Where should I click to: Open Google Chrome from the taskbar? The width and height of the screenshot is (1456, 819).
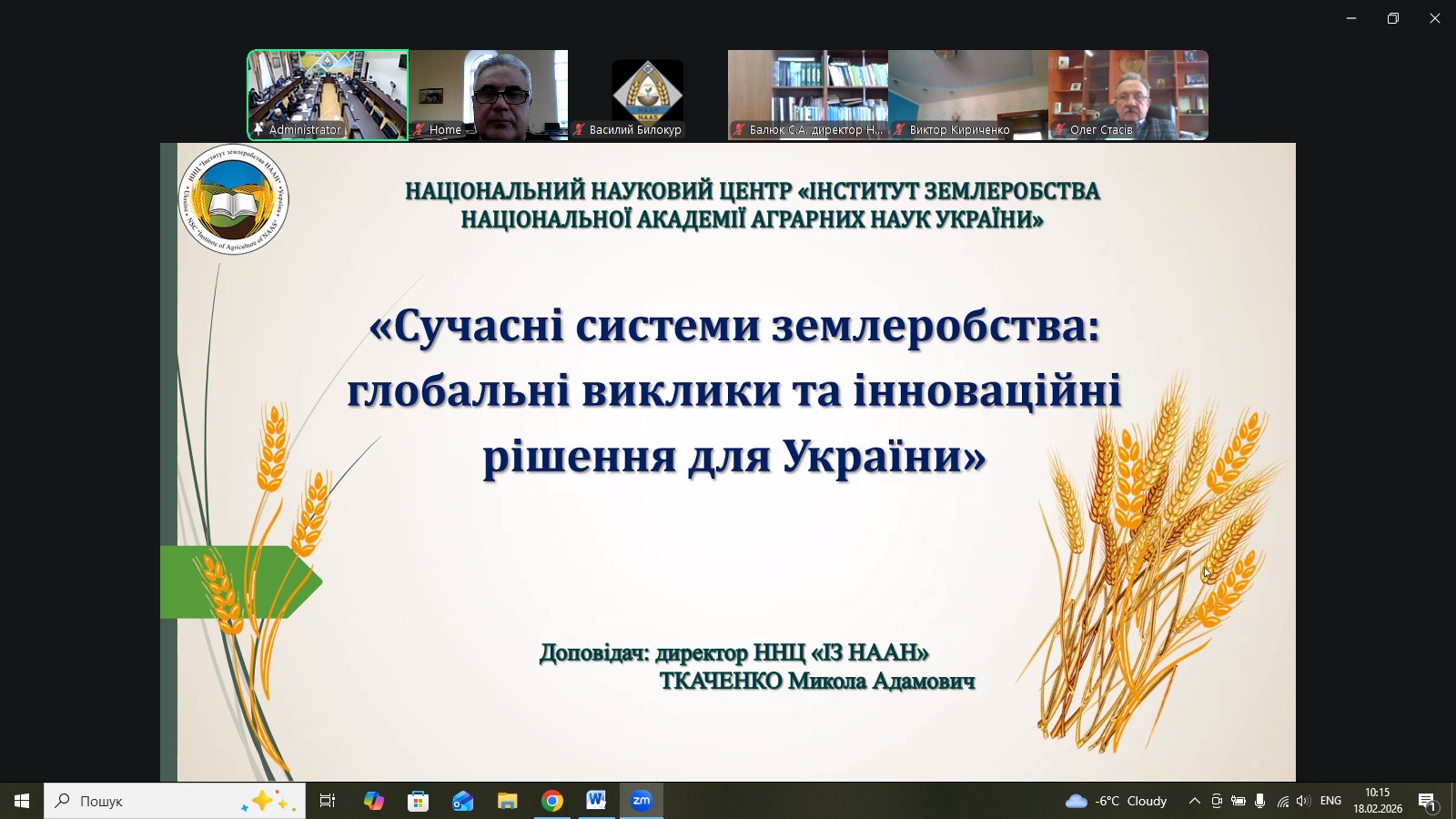coord(552,801)
